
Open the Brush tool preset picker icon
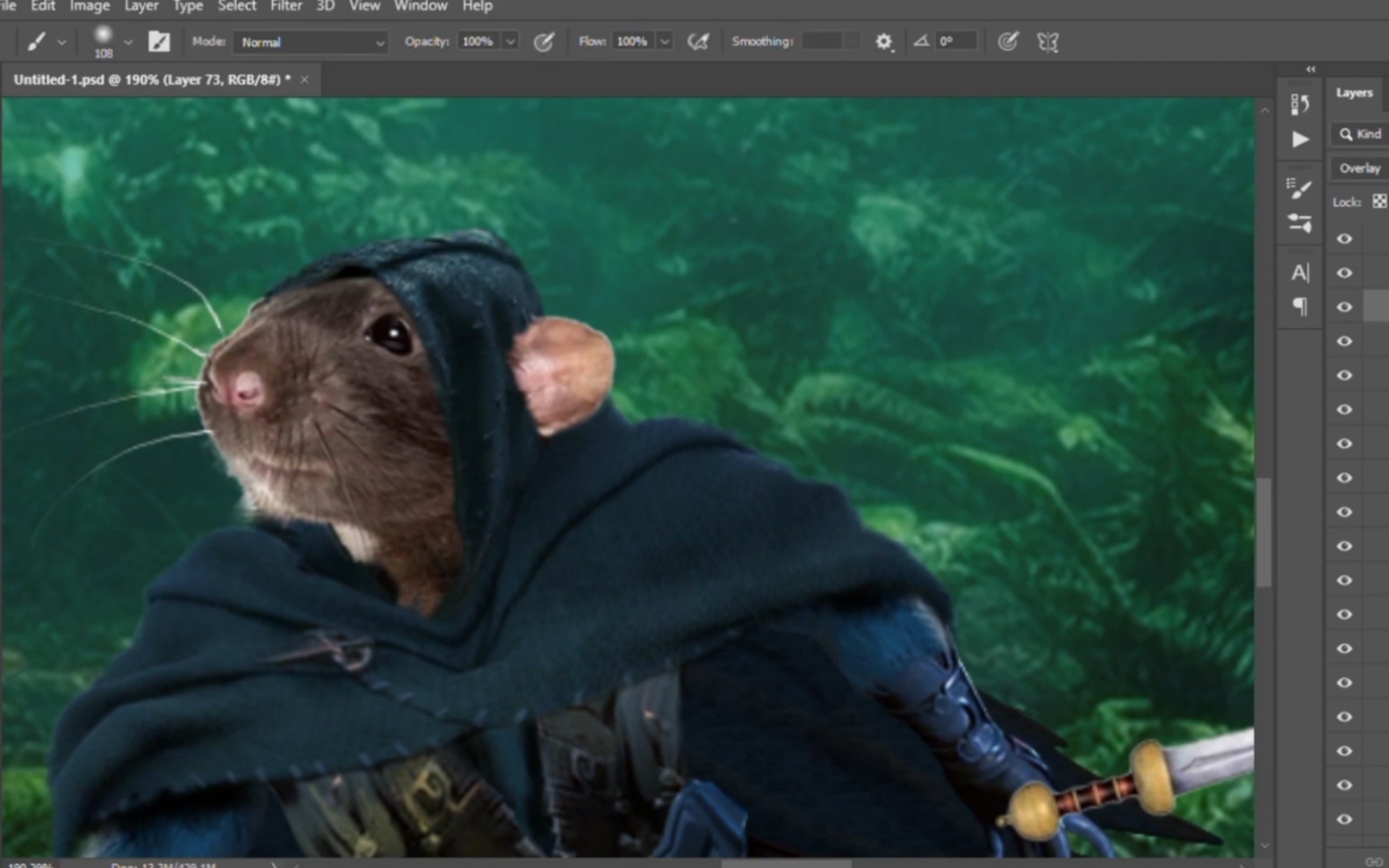pyautogui.click(x=36, y=41)
